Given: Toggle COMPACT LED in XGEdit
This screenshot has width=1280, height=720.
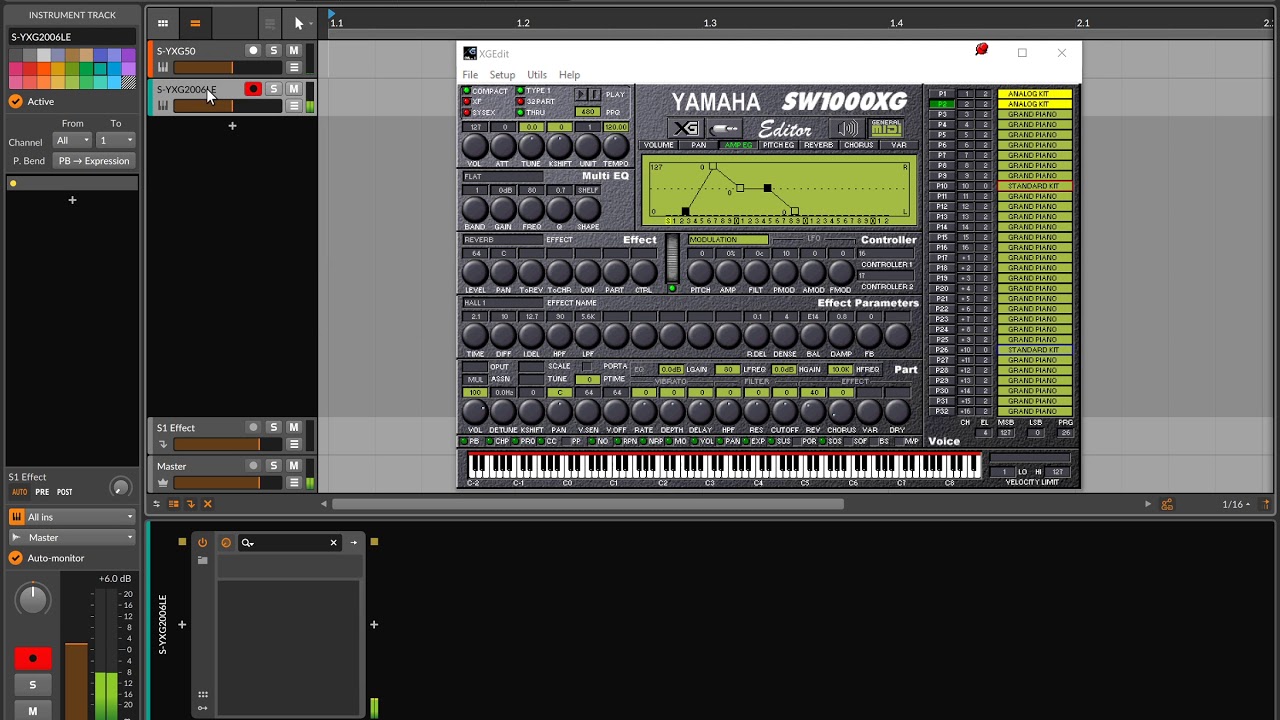Looking at the screenshot, I should [x=466, y=91].
